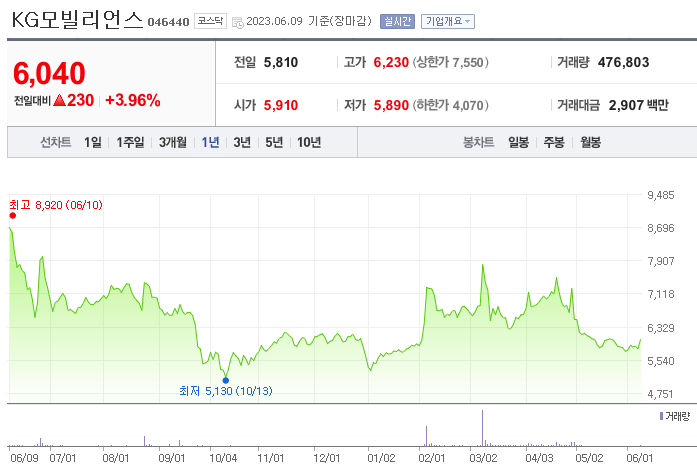Select the 3년 line chart tab
The height and width of the screenshot is (469, 697).
point(242,142)
